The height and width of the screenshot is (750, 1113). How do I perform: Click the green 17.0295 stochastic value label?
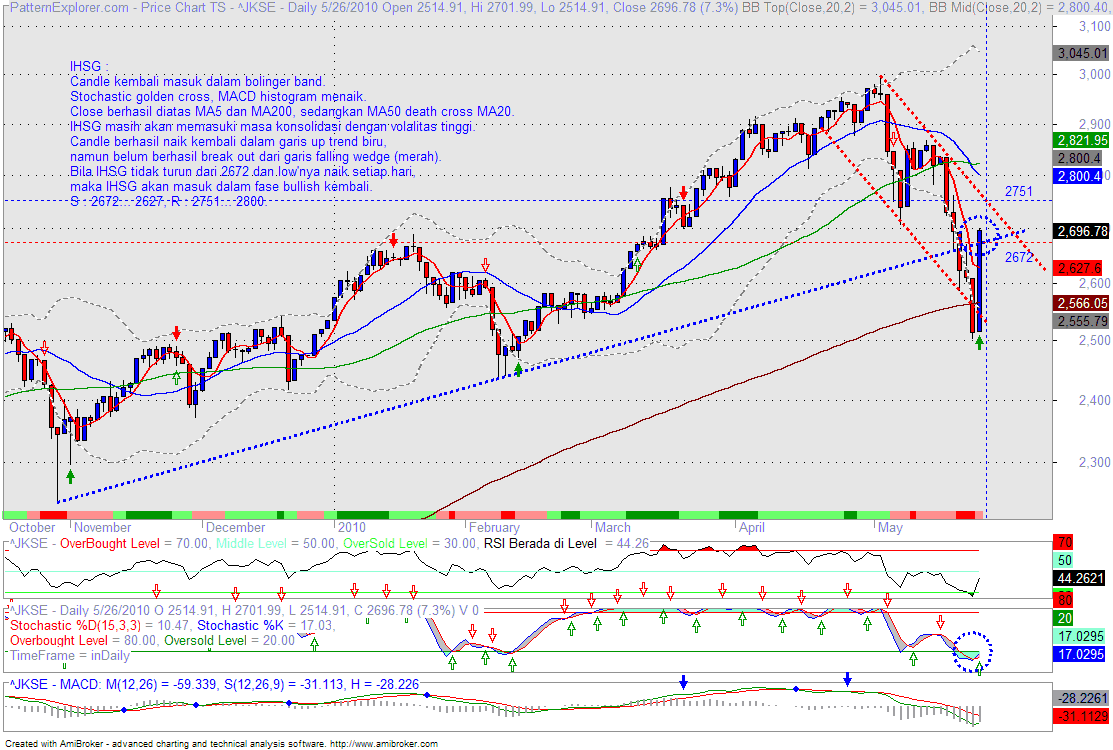coord(1080,636)
